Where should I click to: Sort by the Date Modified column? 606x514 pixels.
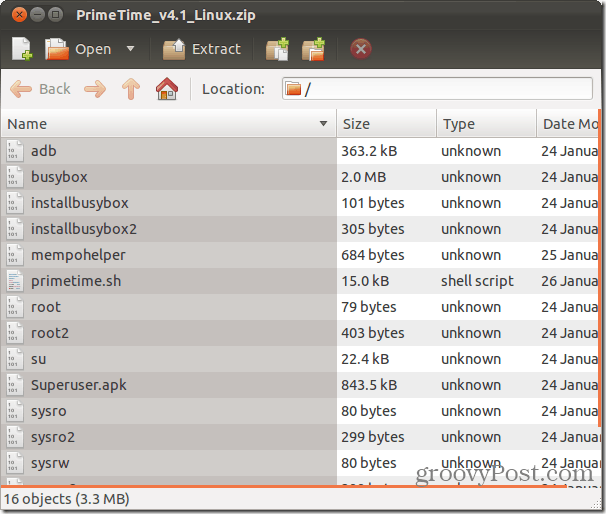coord(569,124)
